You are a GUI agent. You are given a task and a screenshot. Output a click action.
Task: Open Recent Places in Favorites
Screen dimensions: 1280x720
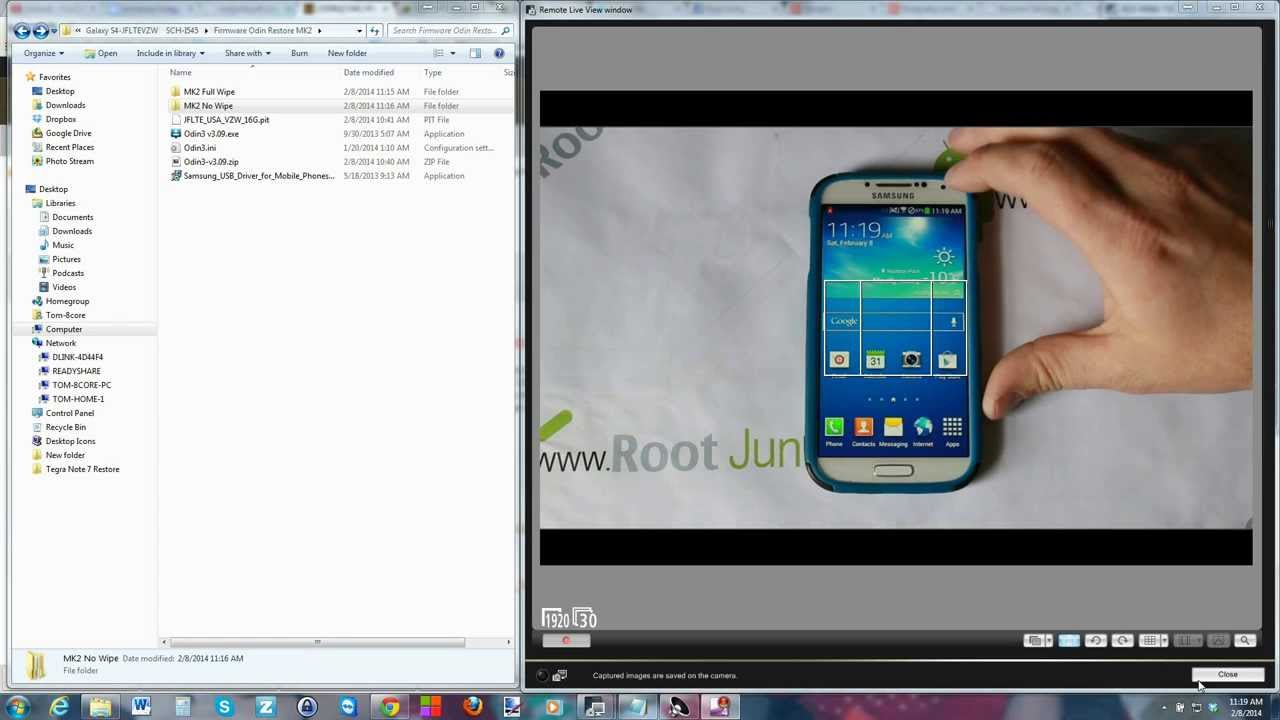tap(69, 147)
